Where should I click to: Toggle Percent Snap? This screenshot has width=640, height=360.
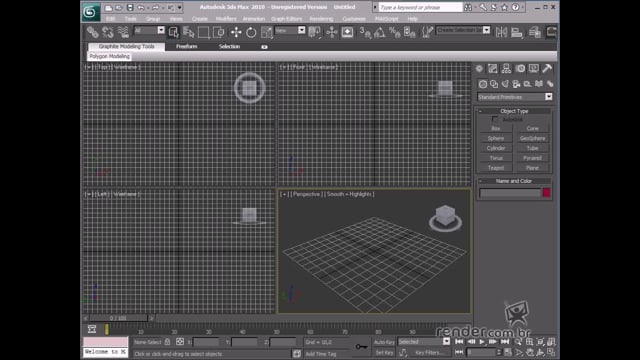(394, 32)
